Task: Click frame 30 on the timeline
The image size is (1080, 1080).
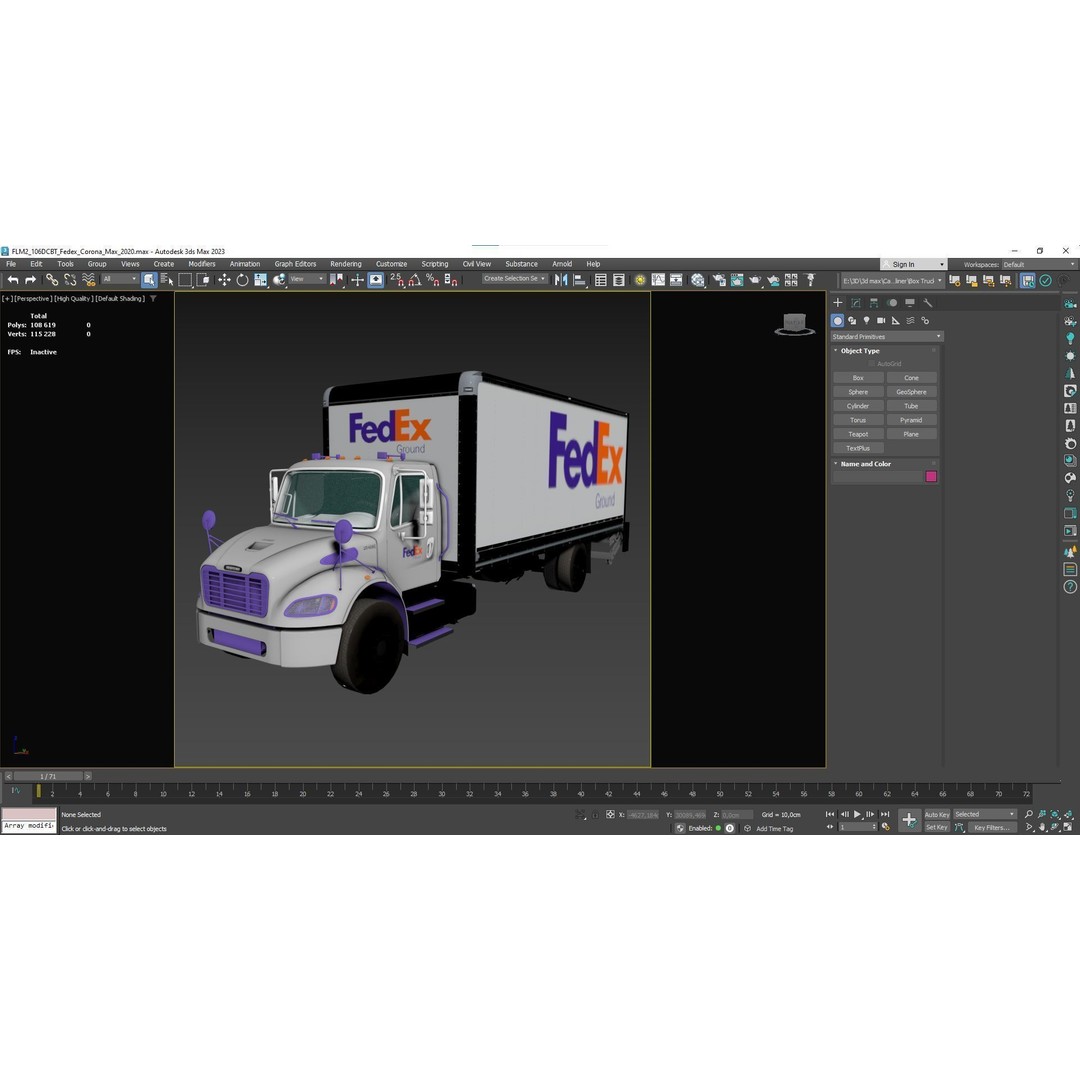Action: (442, 793)
